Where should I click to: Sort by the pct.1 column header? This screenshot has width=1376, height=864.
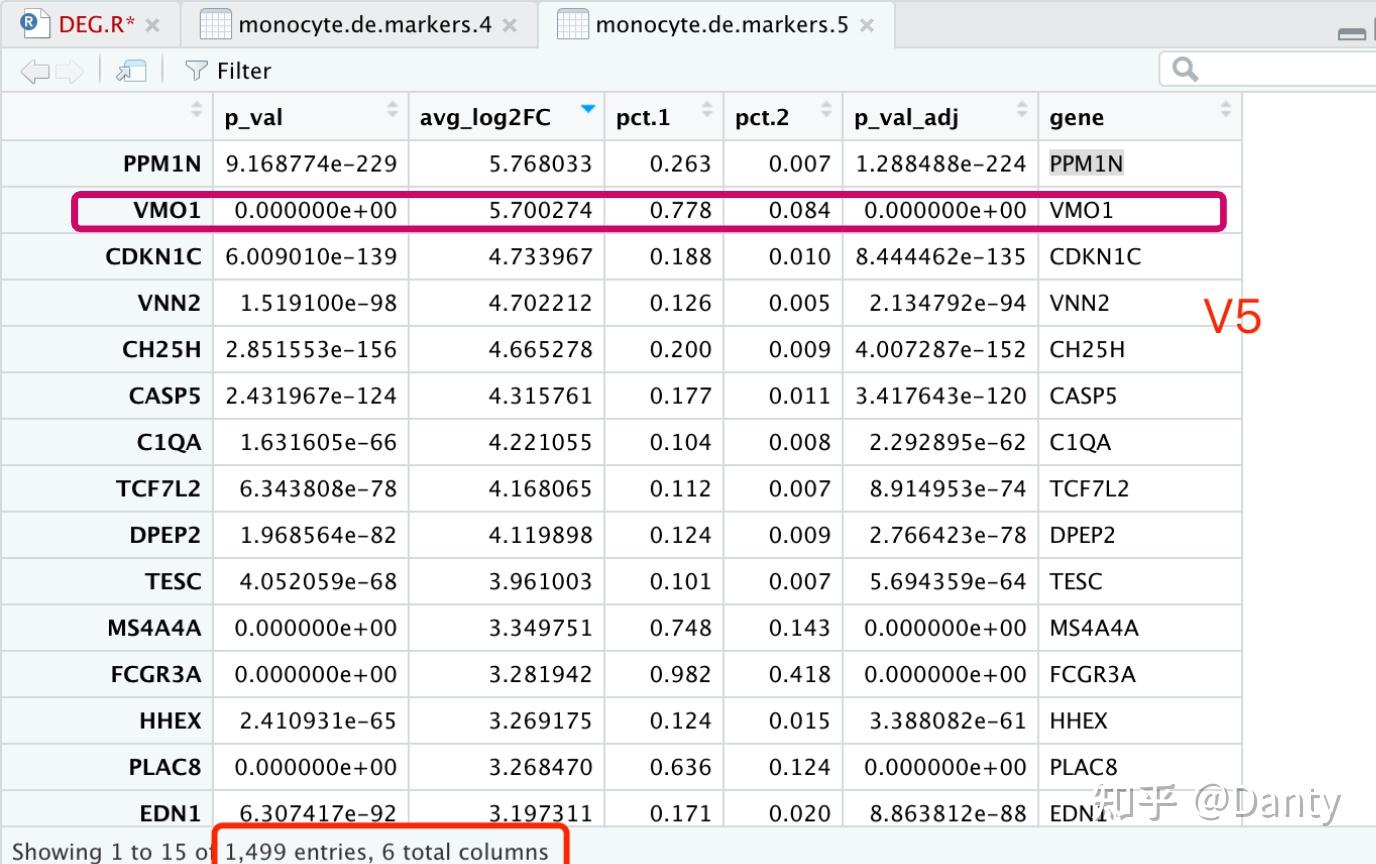point(664,117)
